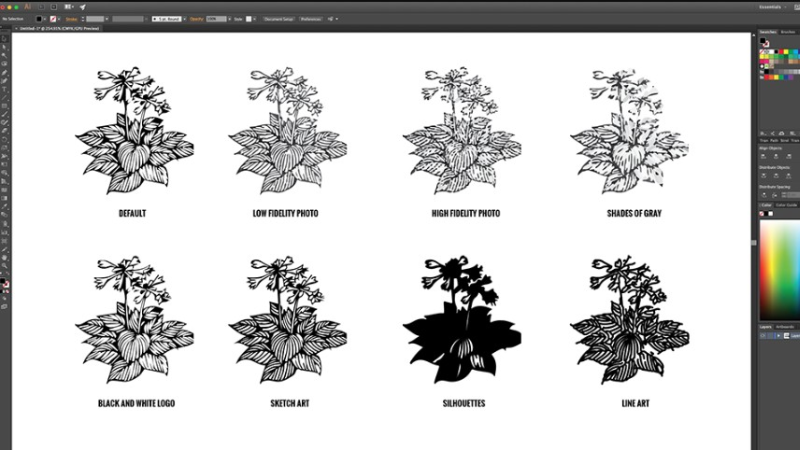Select the Type tool
The width and height of the screenshot is (800, 450).
pos(5,88)
